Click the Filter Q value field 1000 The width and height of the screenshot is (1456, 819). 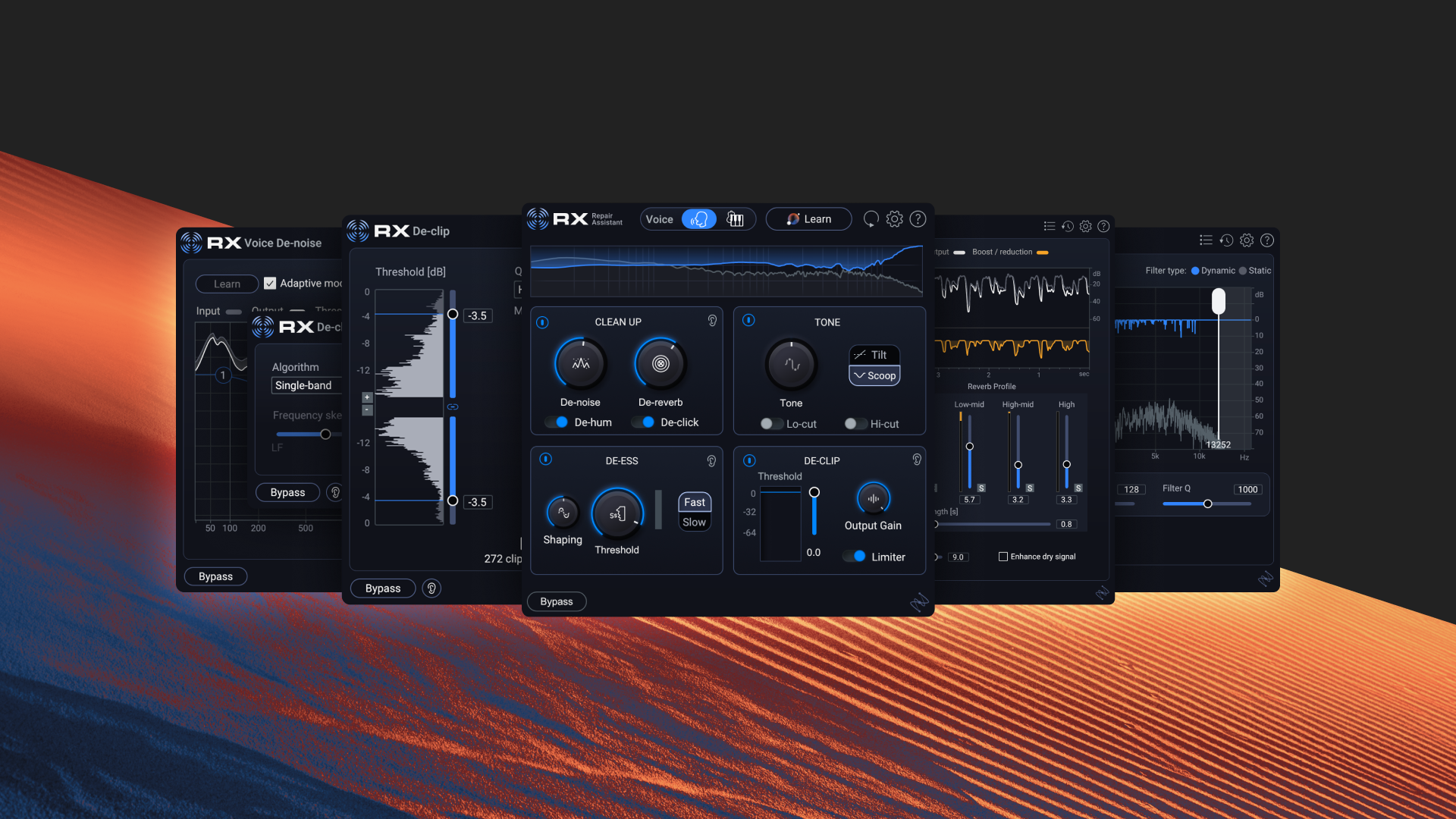1247,490
